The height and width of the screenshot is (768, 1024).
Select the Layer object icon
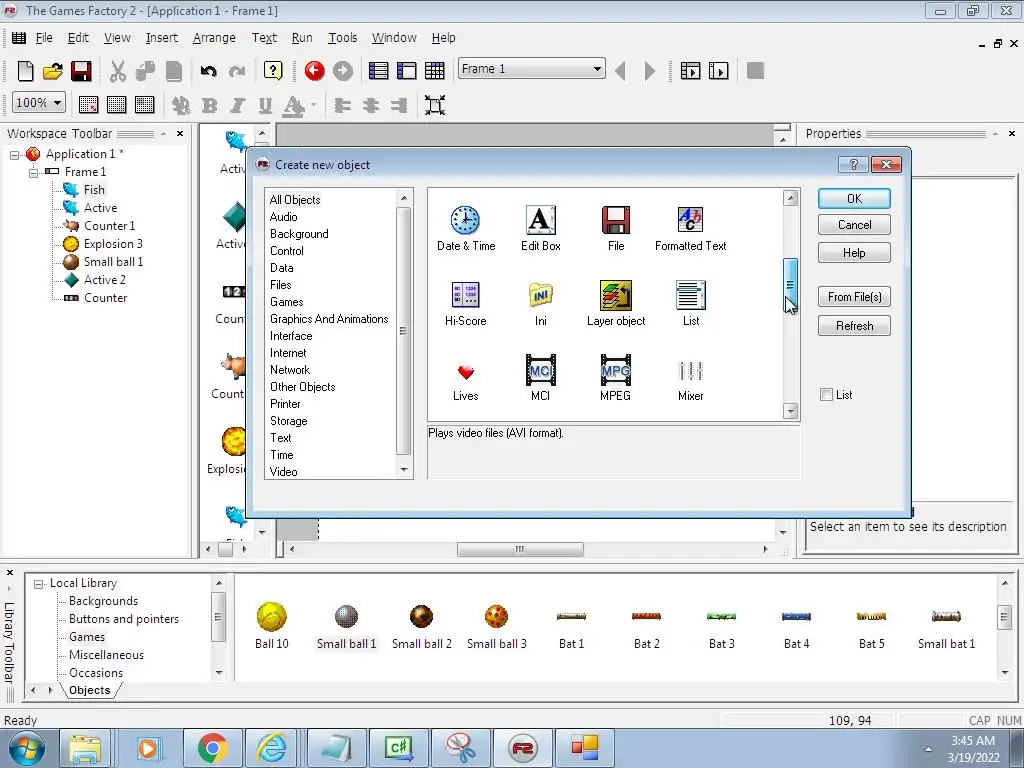[x=615, y=295]
